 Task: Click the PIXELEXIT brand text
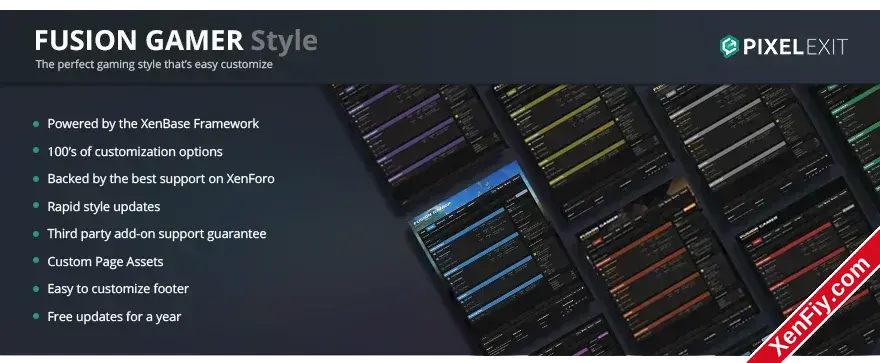click(x=795, y=47)
